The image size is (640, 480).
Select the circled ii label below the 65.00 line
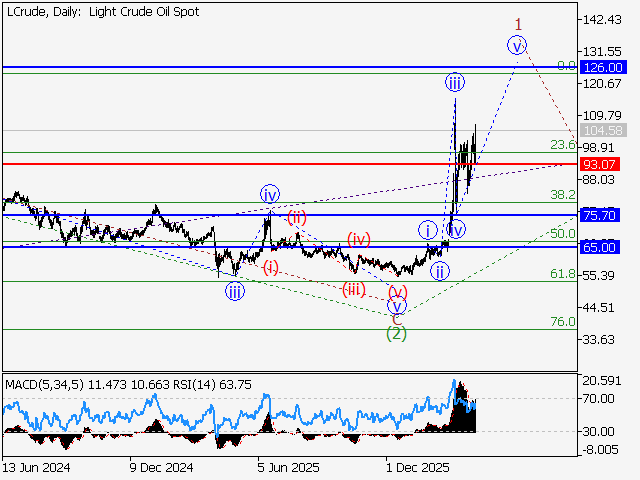440,270
